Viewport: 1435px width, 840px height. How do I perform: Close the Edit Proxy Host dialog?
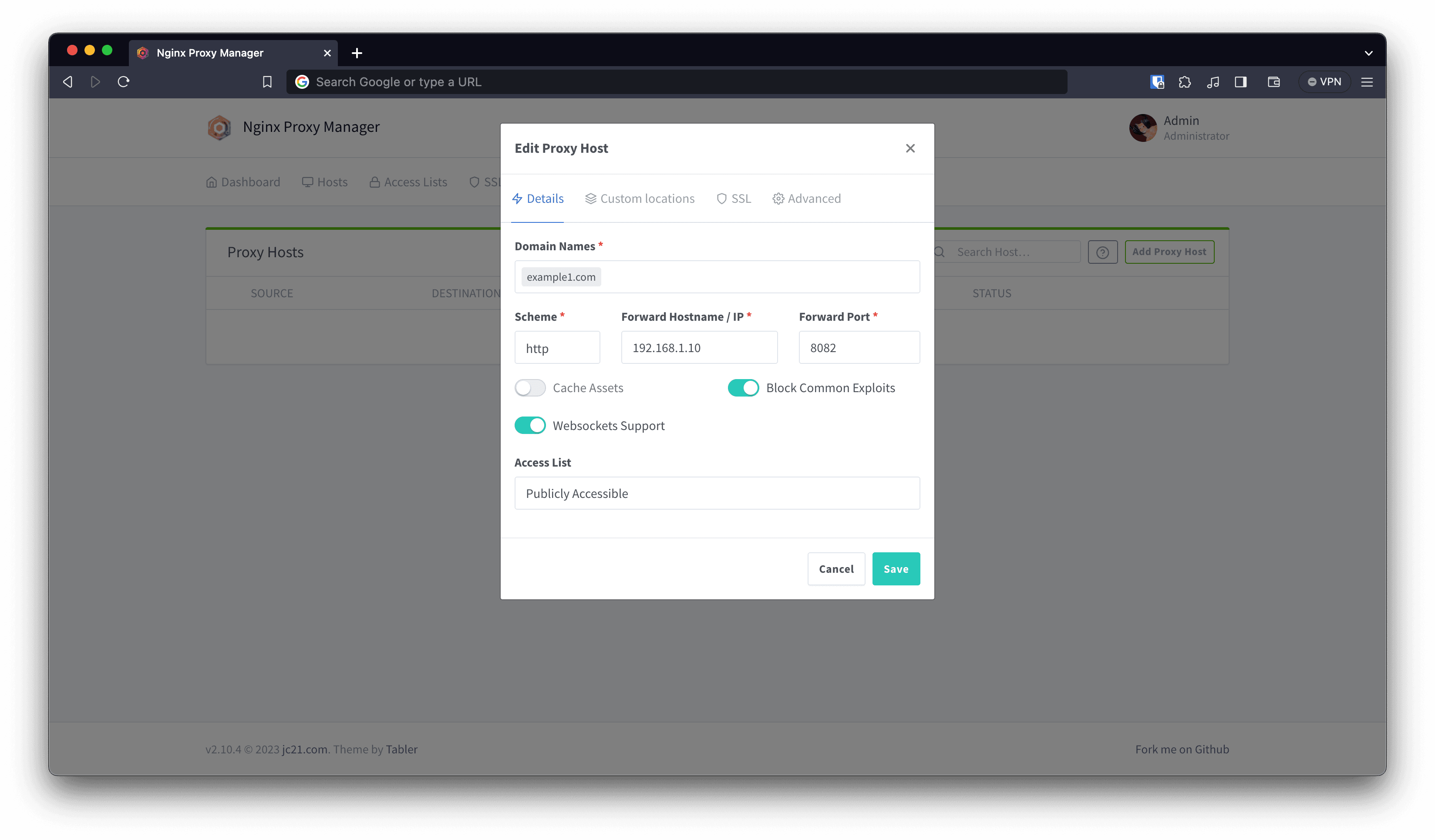point(910,148)
